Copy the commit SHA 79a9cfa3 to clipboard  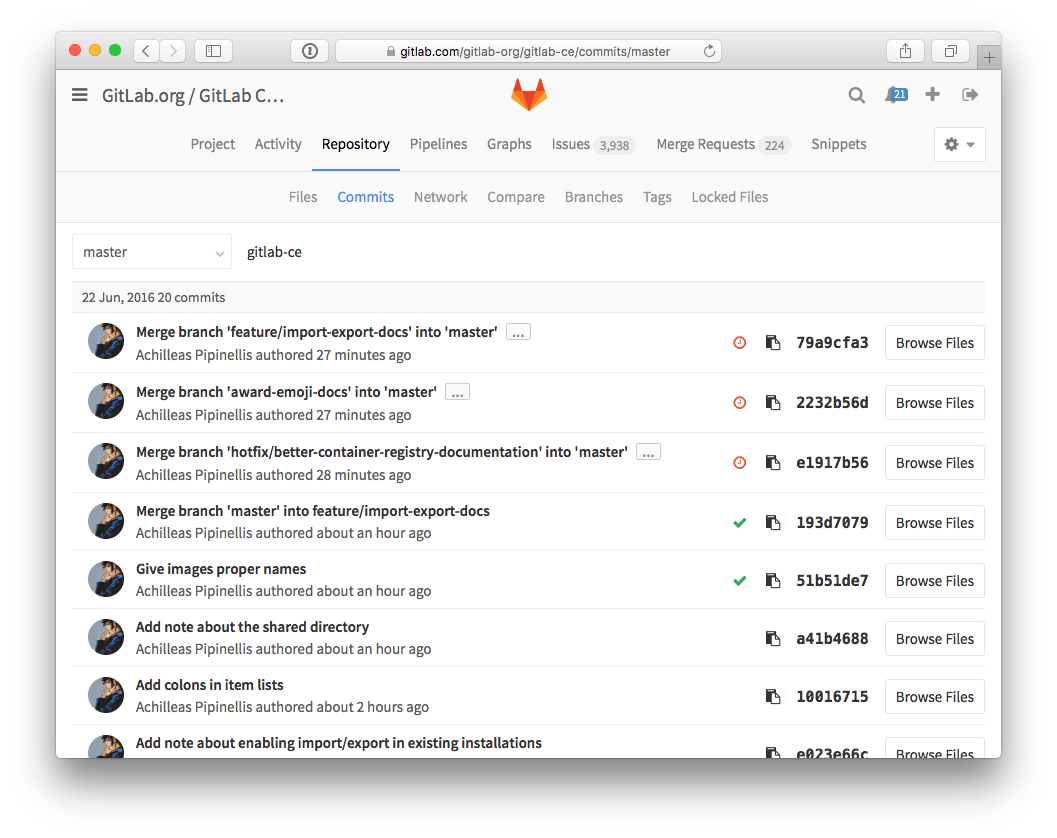click(x=772, y=342)
